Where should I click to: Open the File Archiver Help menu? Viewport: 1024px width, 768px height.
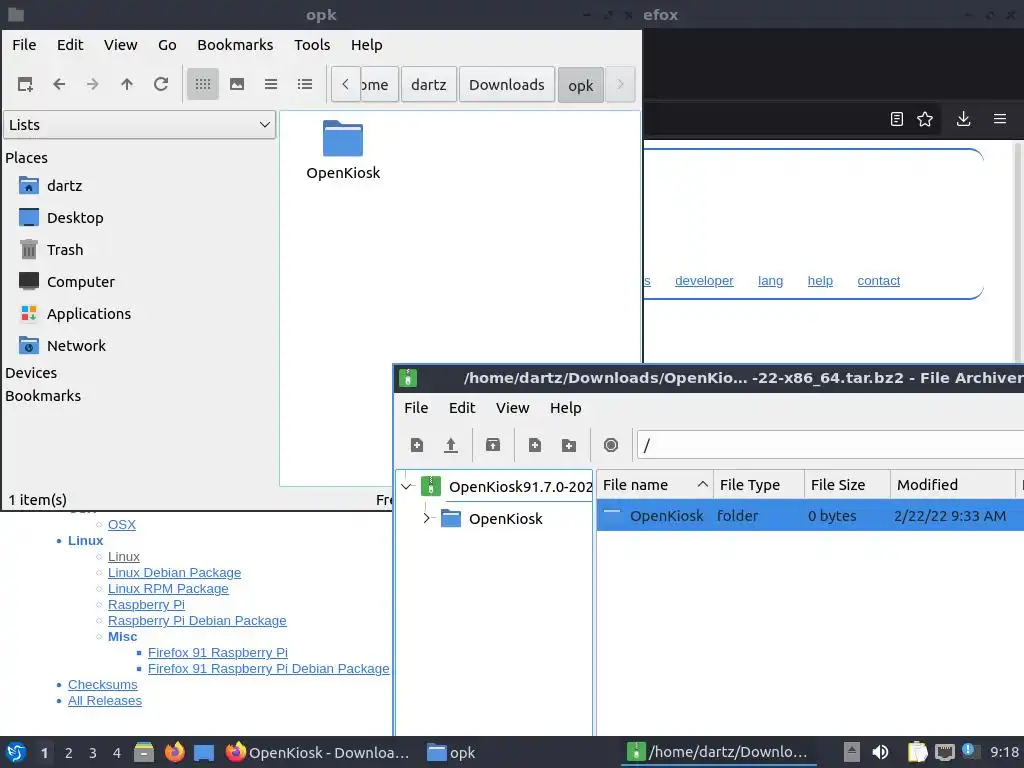566,408
